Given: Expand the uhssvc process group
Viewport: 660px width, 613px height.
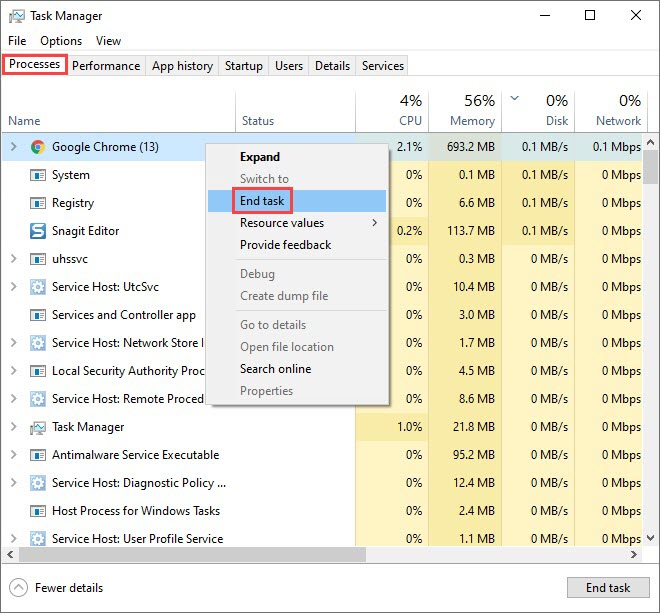Looking at the screenshot, I should (13, 259).
